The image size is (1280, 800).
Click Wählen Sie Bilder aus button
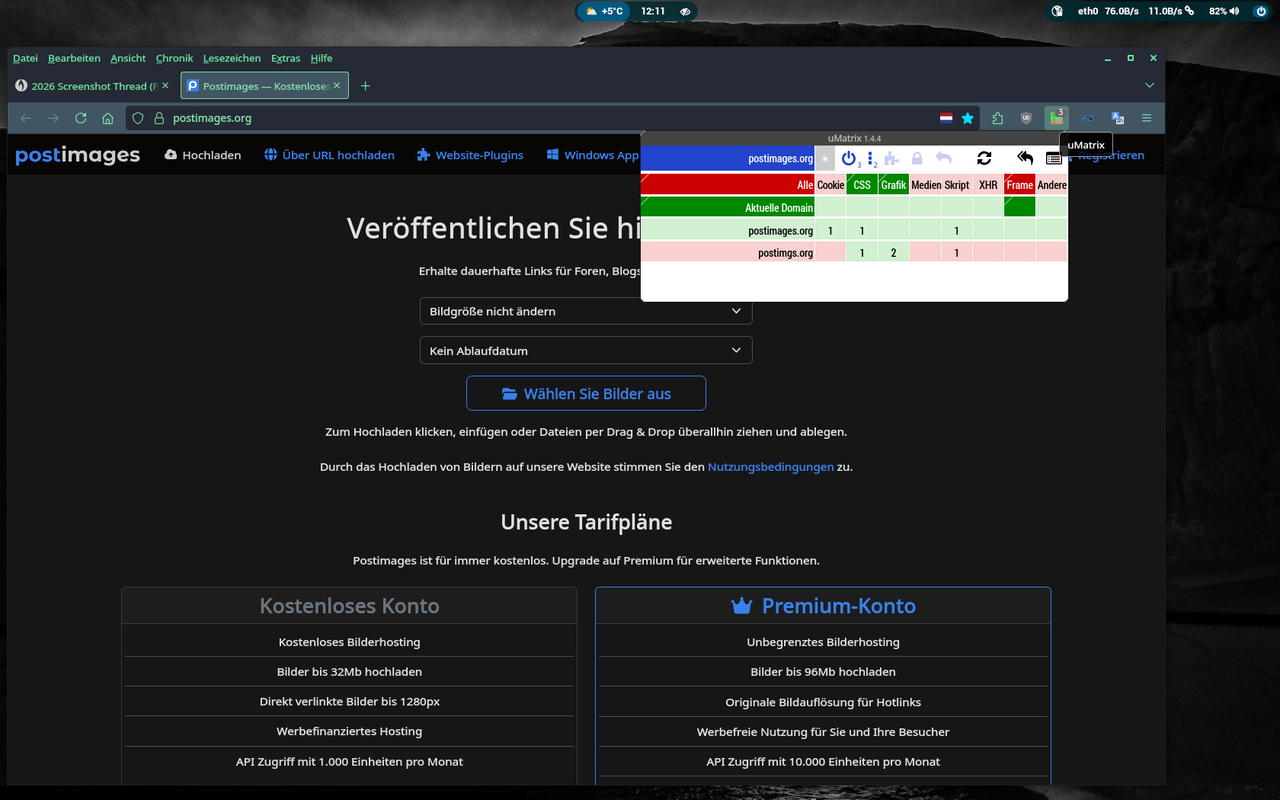[586, 393]
